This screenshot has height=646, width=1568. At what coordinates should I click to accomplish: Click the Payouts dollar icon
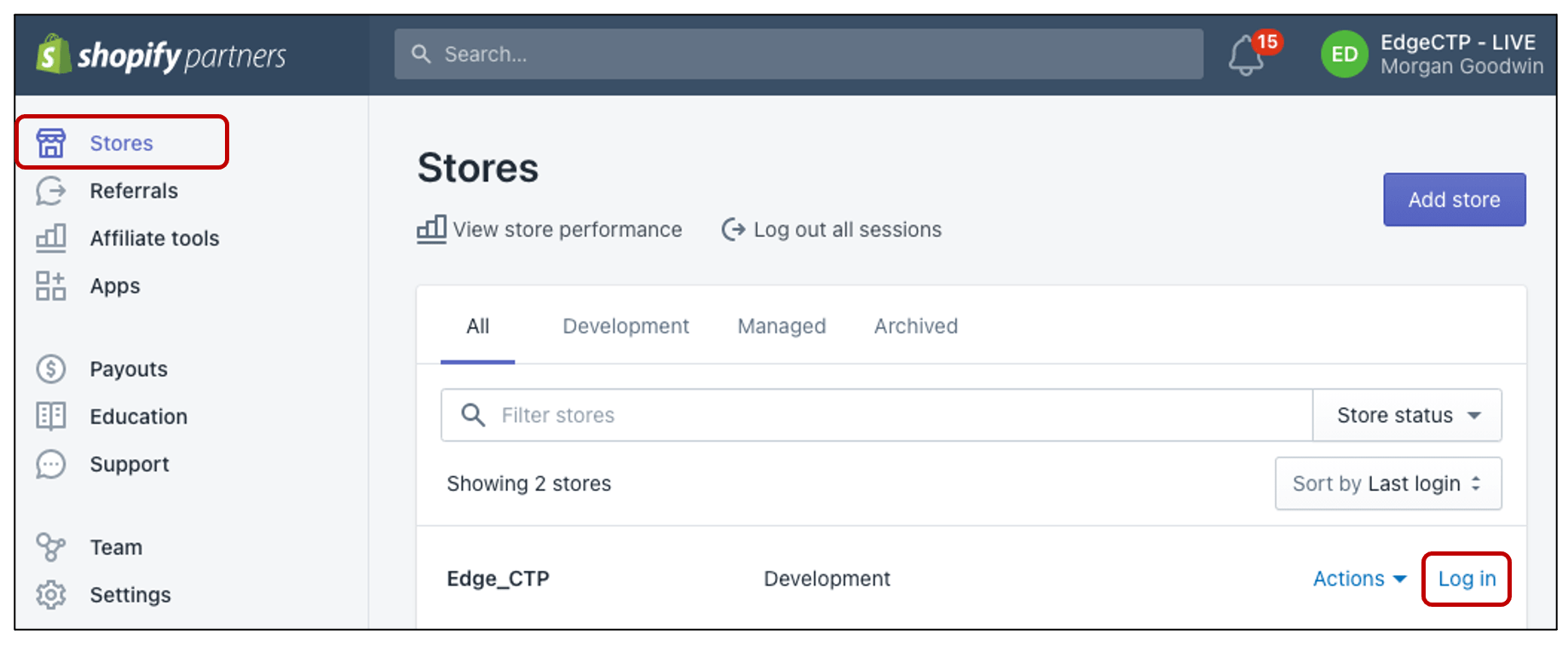[51, 369]
